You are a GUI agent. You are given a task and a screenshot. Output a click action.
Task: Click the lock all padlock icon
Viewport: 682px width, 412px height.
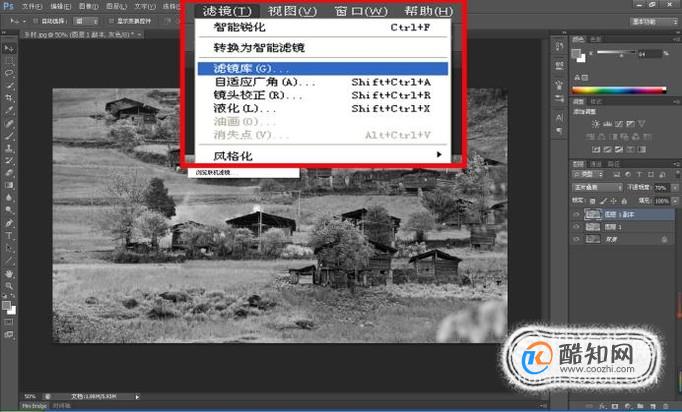[x=625, y=201]
